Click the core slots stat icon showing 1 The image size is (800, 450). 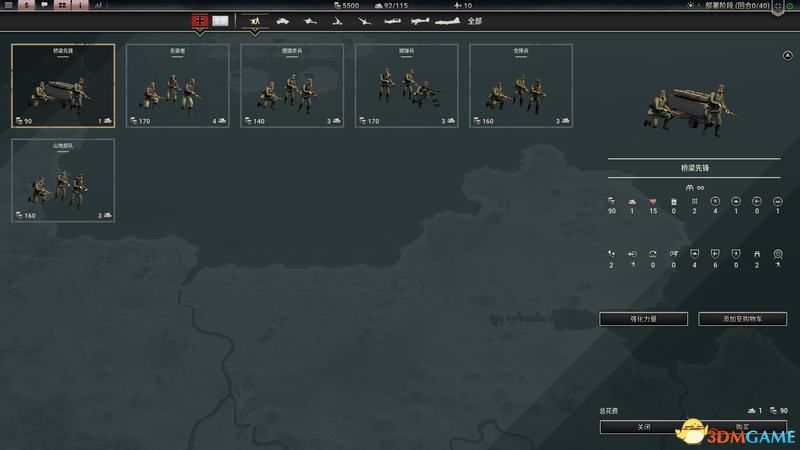pyautogui.click(x=632, y=202)
